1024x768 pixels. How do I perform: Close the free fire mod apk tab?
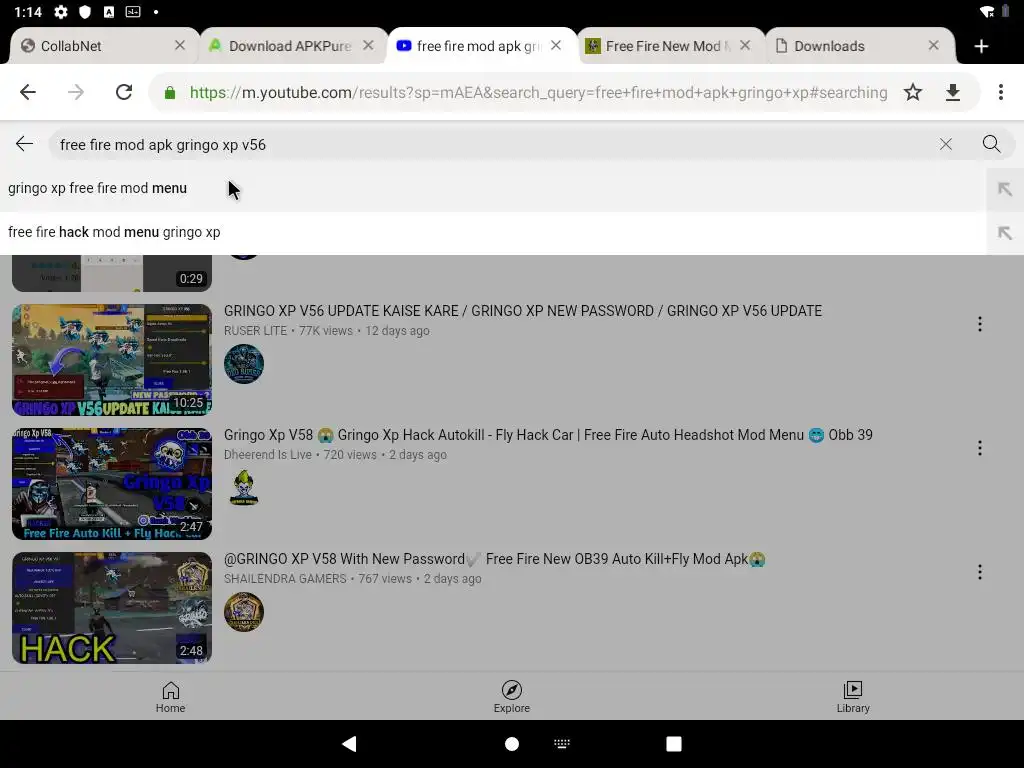point(556,45)
